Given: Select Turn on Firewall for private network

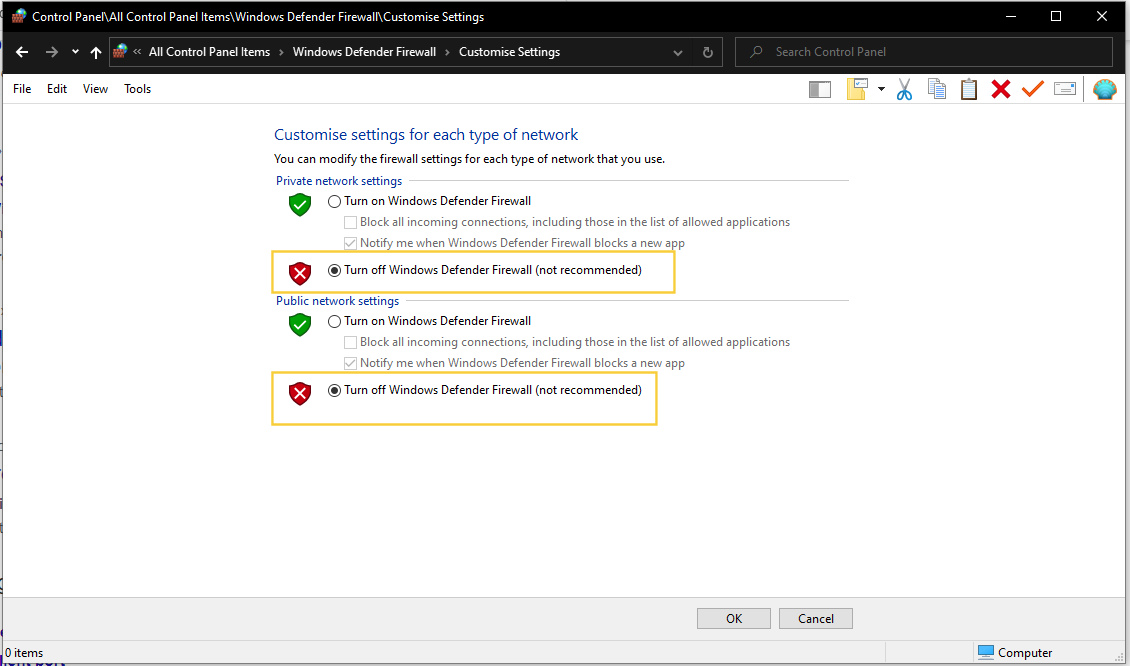Looking at the screenshot, I should (335, 201).
